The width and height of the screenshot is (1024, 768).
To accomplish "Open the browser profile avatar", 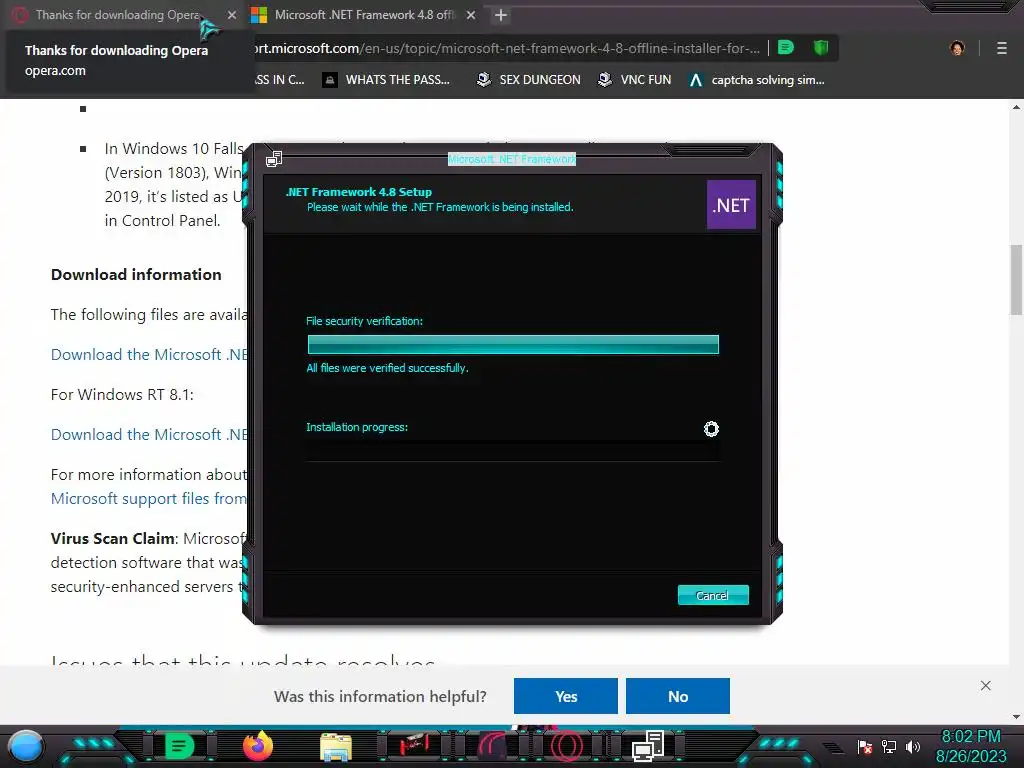I will (x=957, y=48).
